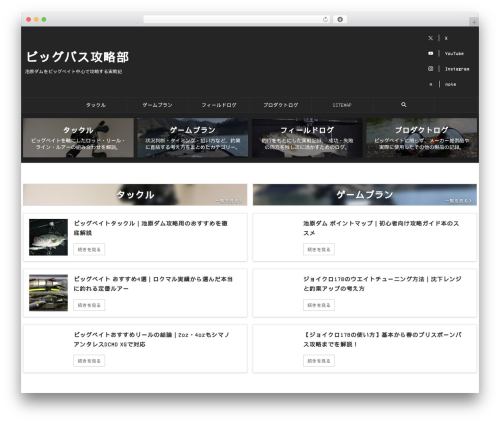Open the X text link in header
This screenshot has width=500, height=423.
(x=446, y=38)
